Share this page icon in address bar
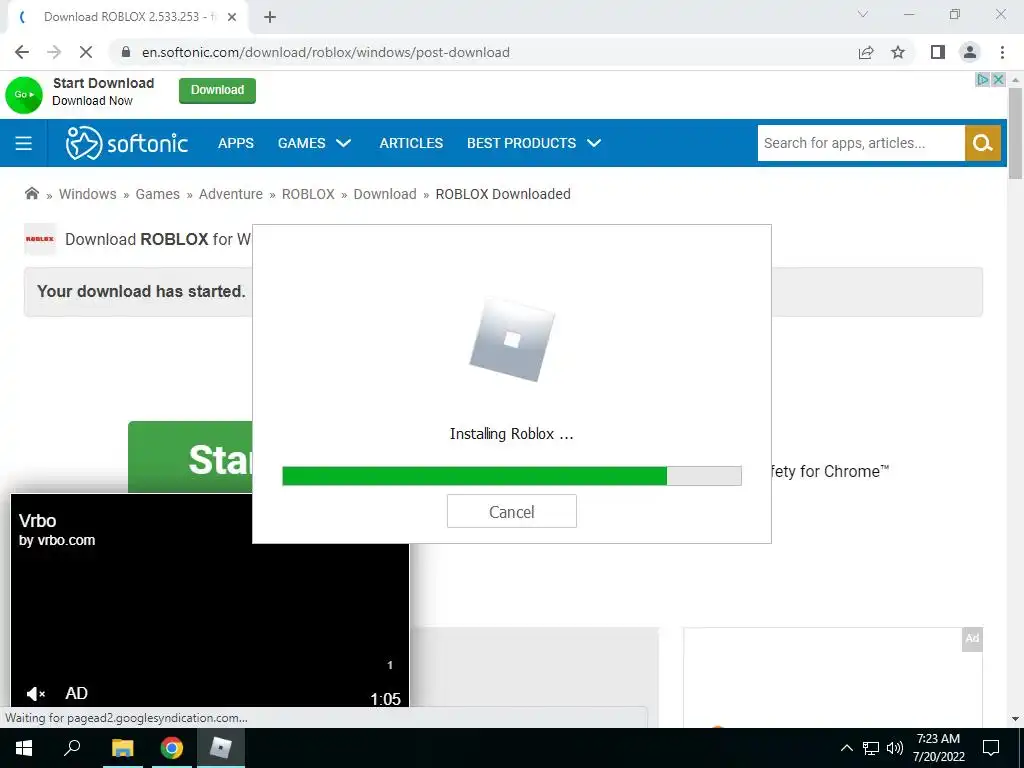 pyautogui.click(x=866, y=52)
